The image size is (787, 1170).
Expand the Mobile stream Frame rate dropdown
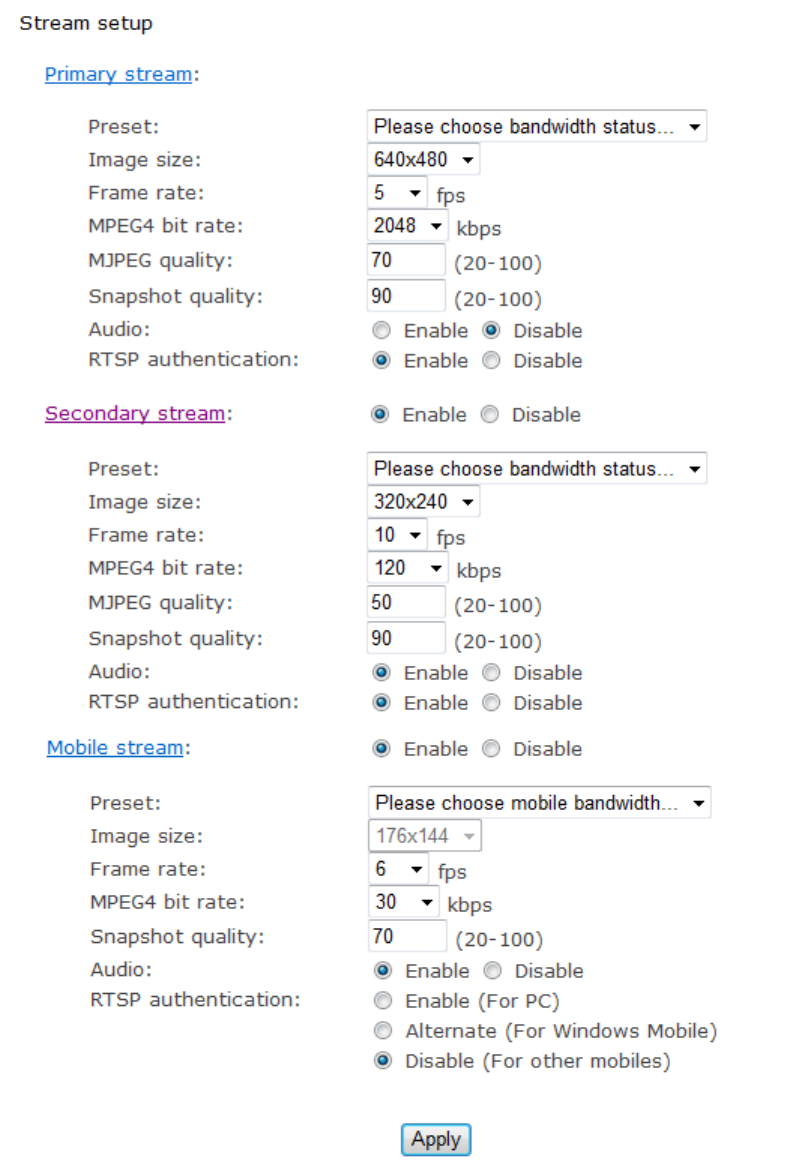click(398, 869)
